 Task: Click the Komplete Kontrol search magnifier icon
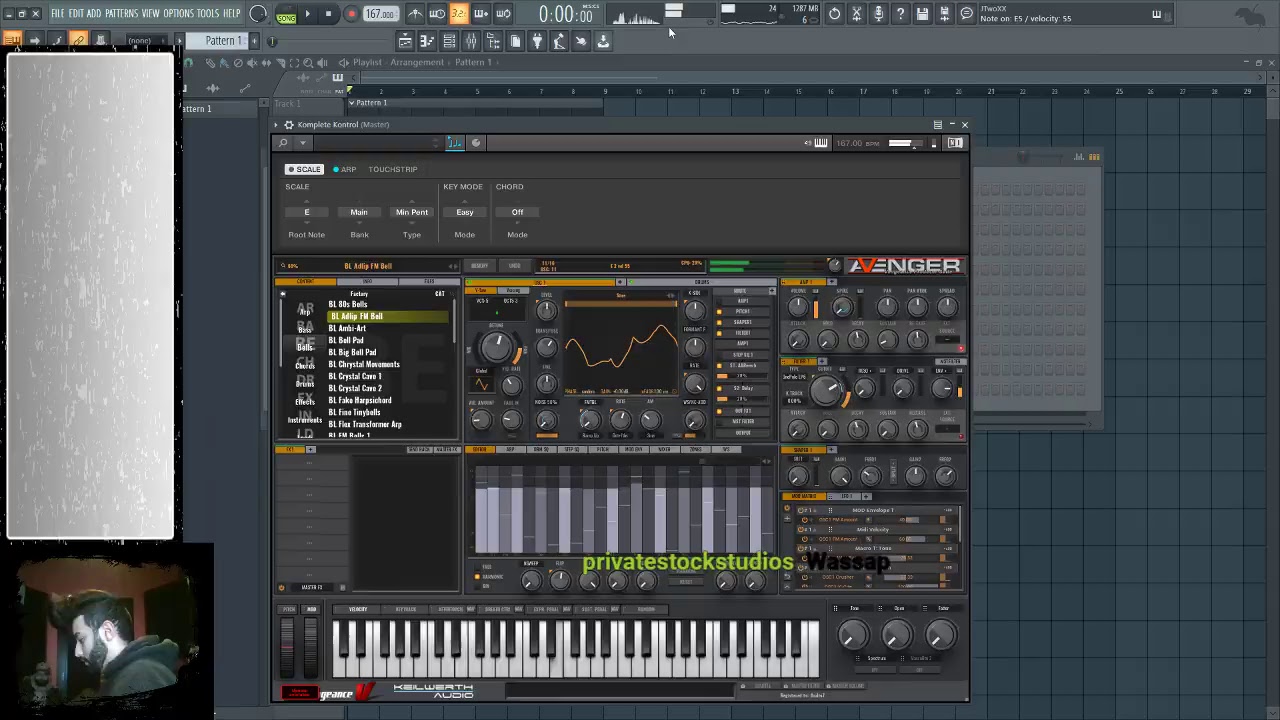pyautogui.click(x=284, y=143)
